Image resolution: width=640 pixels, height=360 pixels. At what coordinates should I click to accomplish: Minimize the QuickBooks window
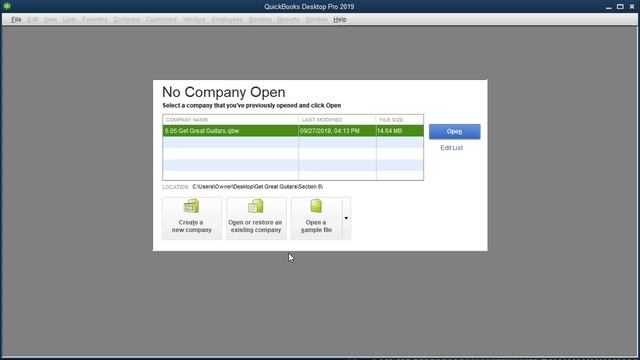click(609, 7)
